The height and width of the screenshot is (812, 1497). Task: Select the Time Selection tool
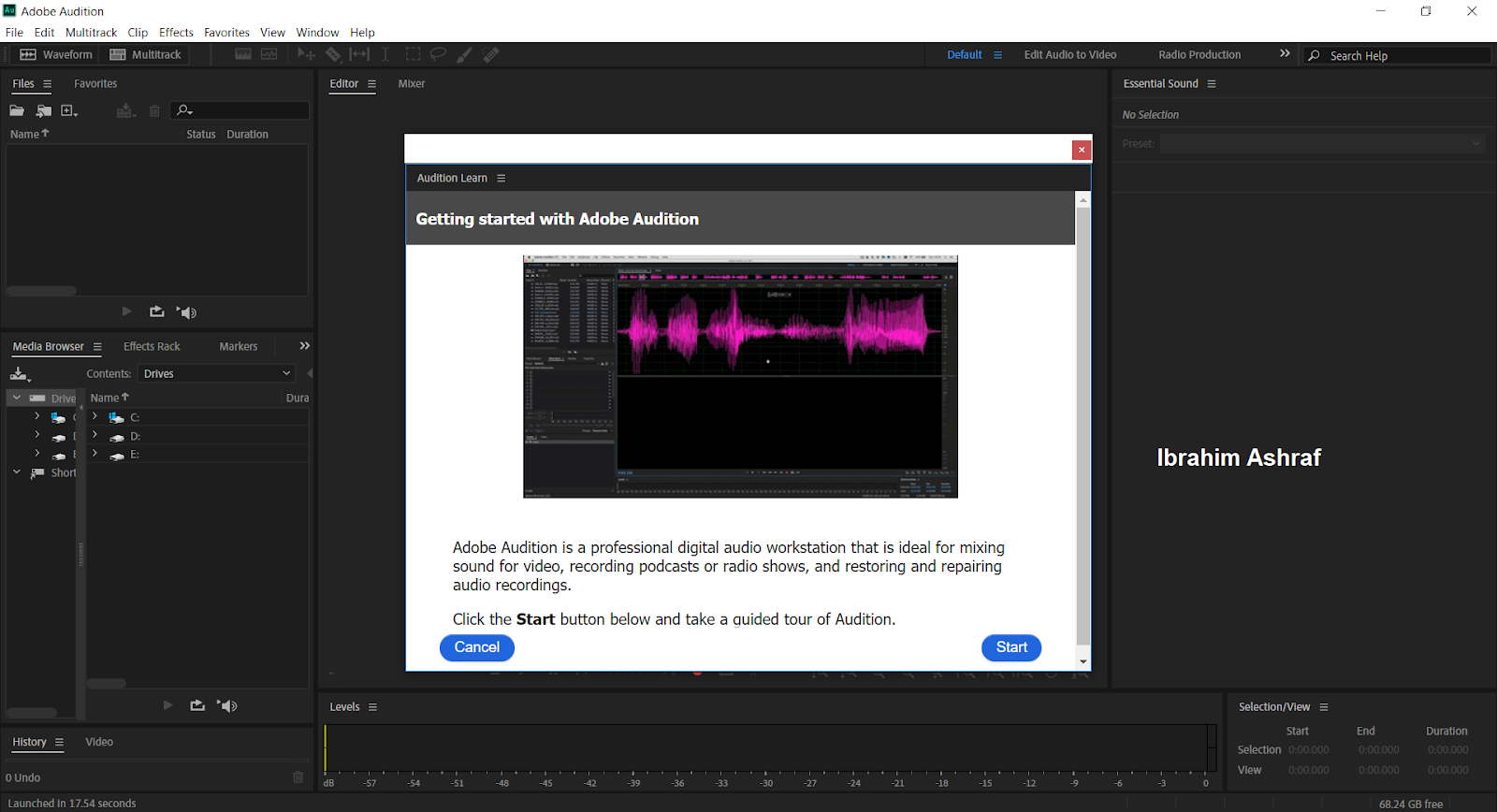click(385, 54)
